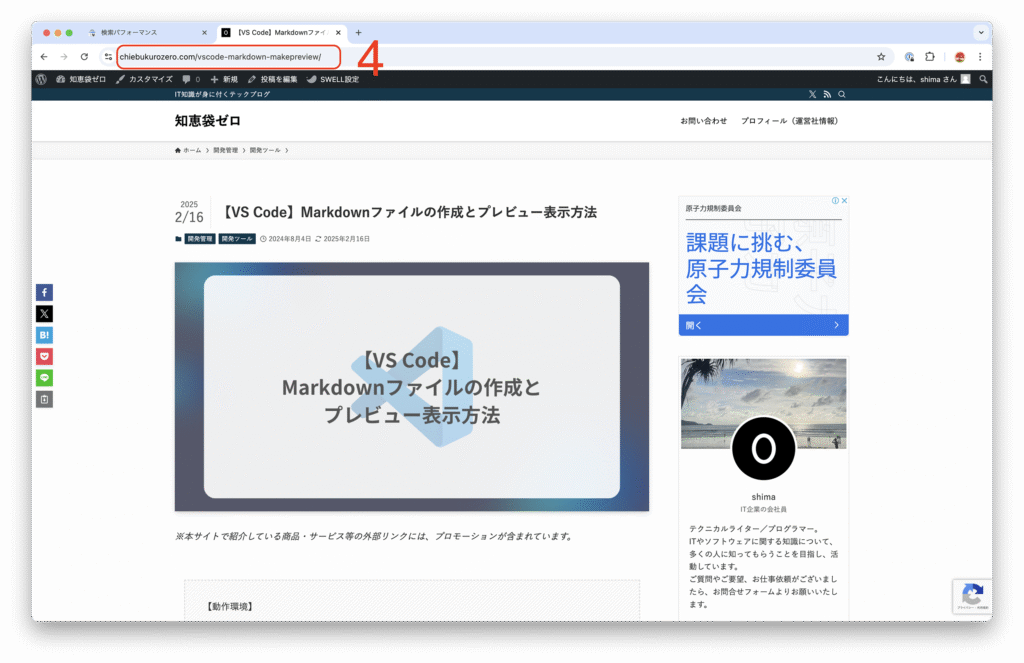Select the 【VS Code】Markdown browser tab
The width and height of the screenshot is (1024, 663).
(x=281, y=32)
